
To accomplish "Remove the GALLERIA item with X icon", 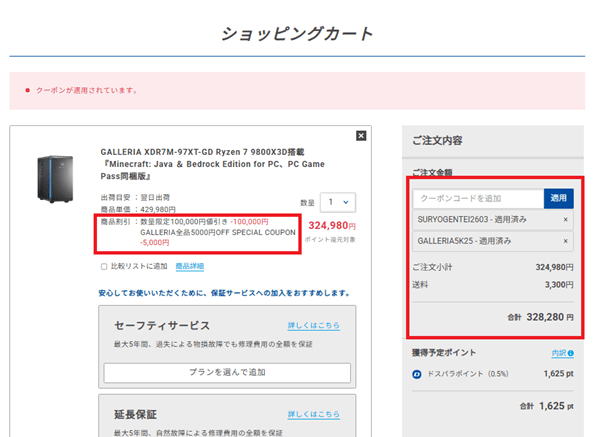I will tap(360, 136).
